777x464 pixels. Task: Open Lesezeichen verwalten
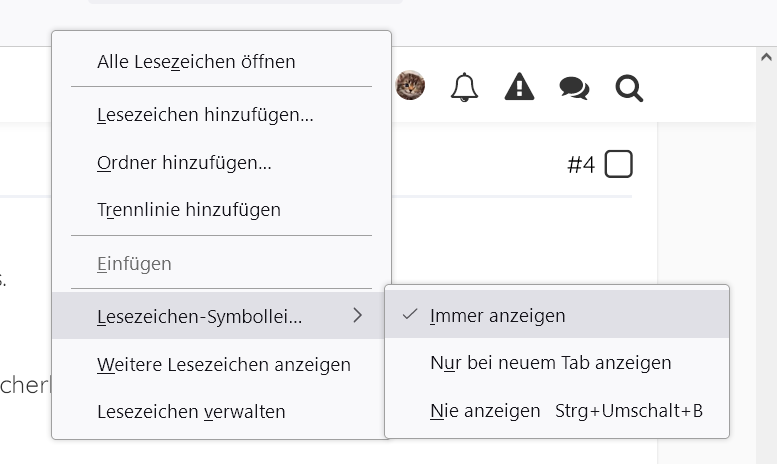click(x=191, y=411)
